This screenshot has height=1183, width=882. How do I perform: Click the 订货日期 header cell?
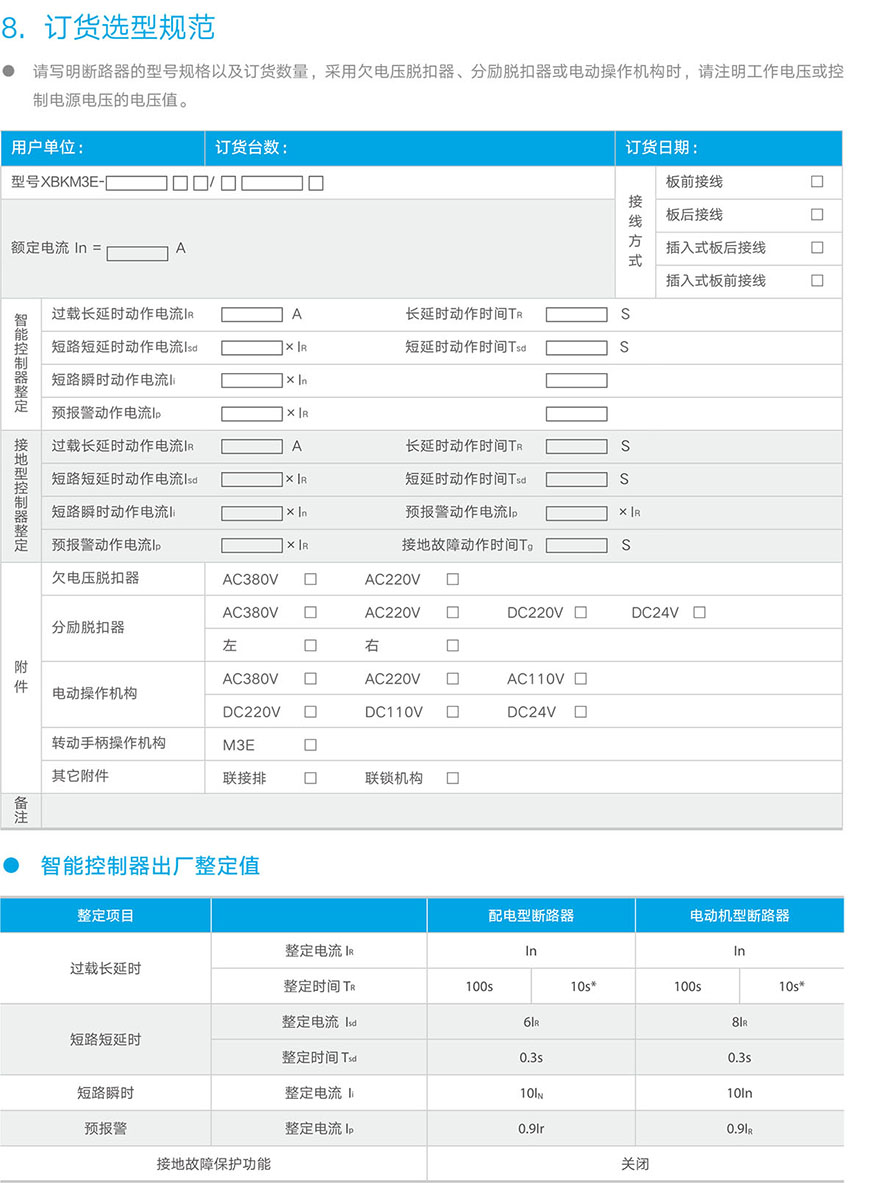click(727, 148)
